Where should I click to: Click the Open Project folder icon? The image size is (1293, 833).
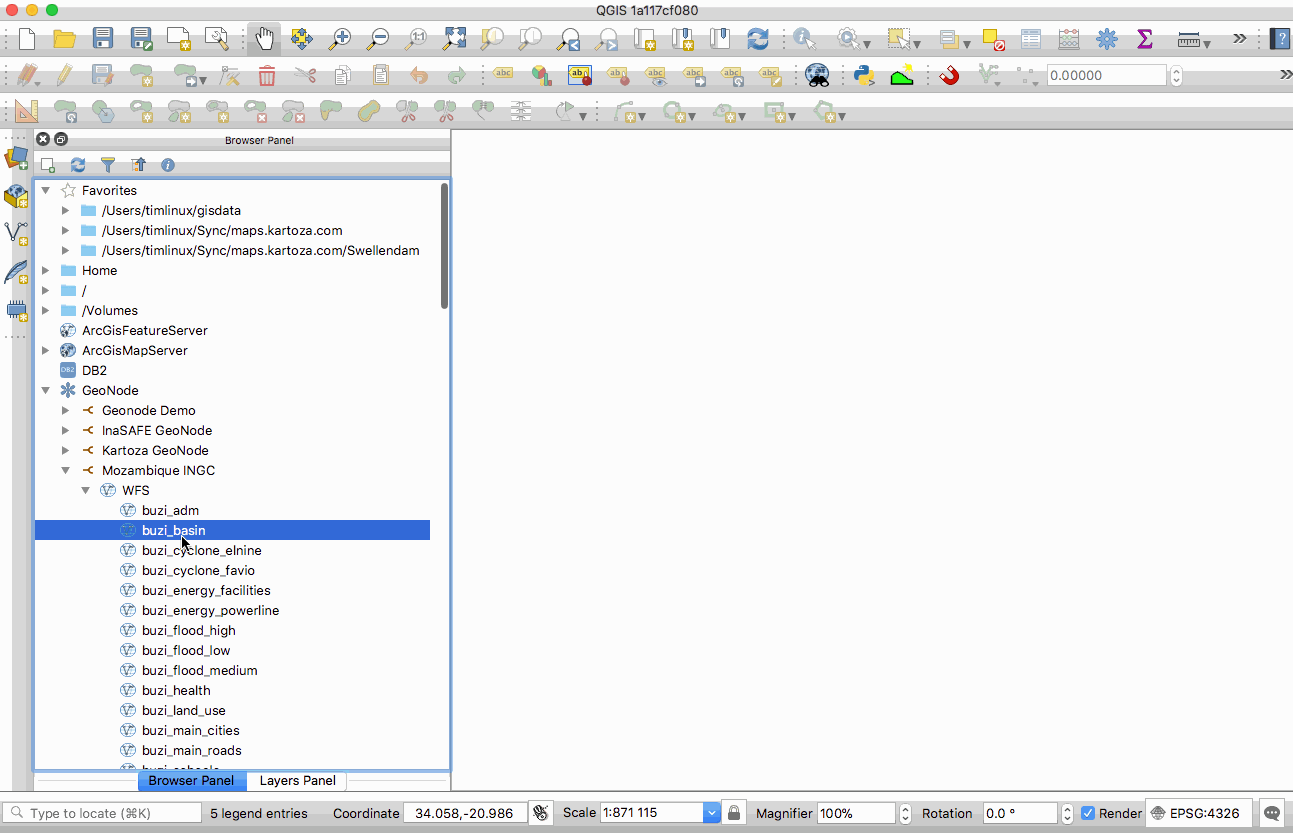64,39
